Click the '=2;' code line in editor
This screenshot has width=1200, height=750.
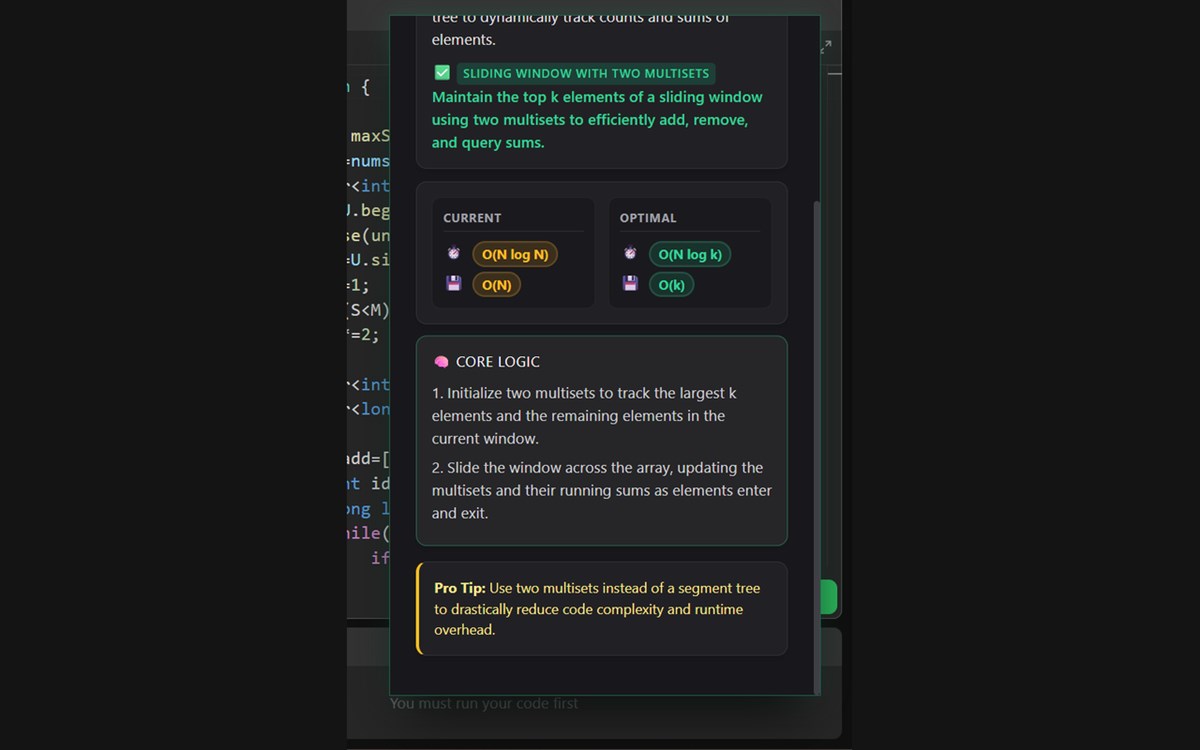pyautogui.click(x=364, y=335)
